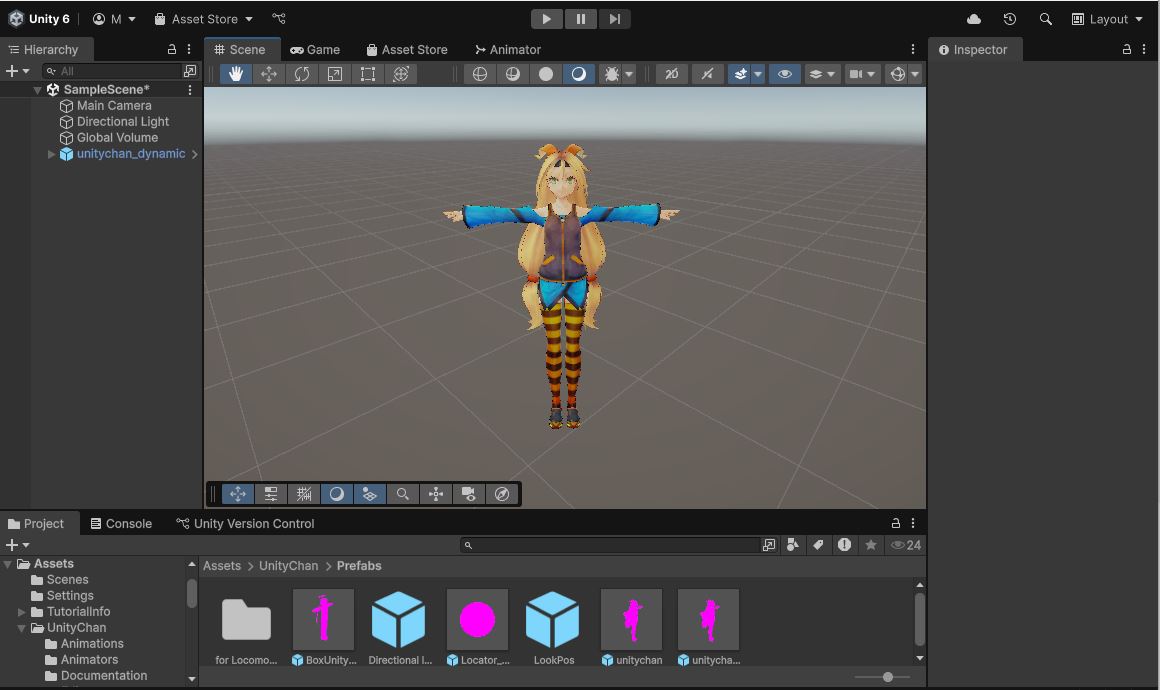Adjust the Project icon size slider
The width and height of the screenshot is (1160, 690).
click(882, 677)
